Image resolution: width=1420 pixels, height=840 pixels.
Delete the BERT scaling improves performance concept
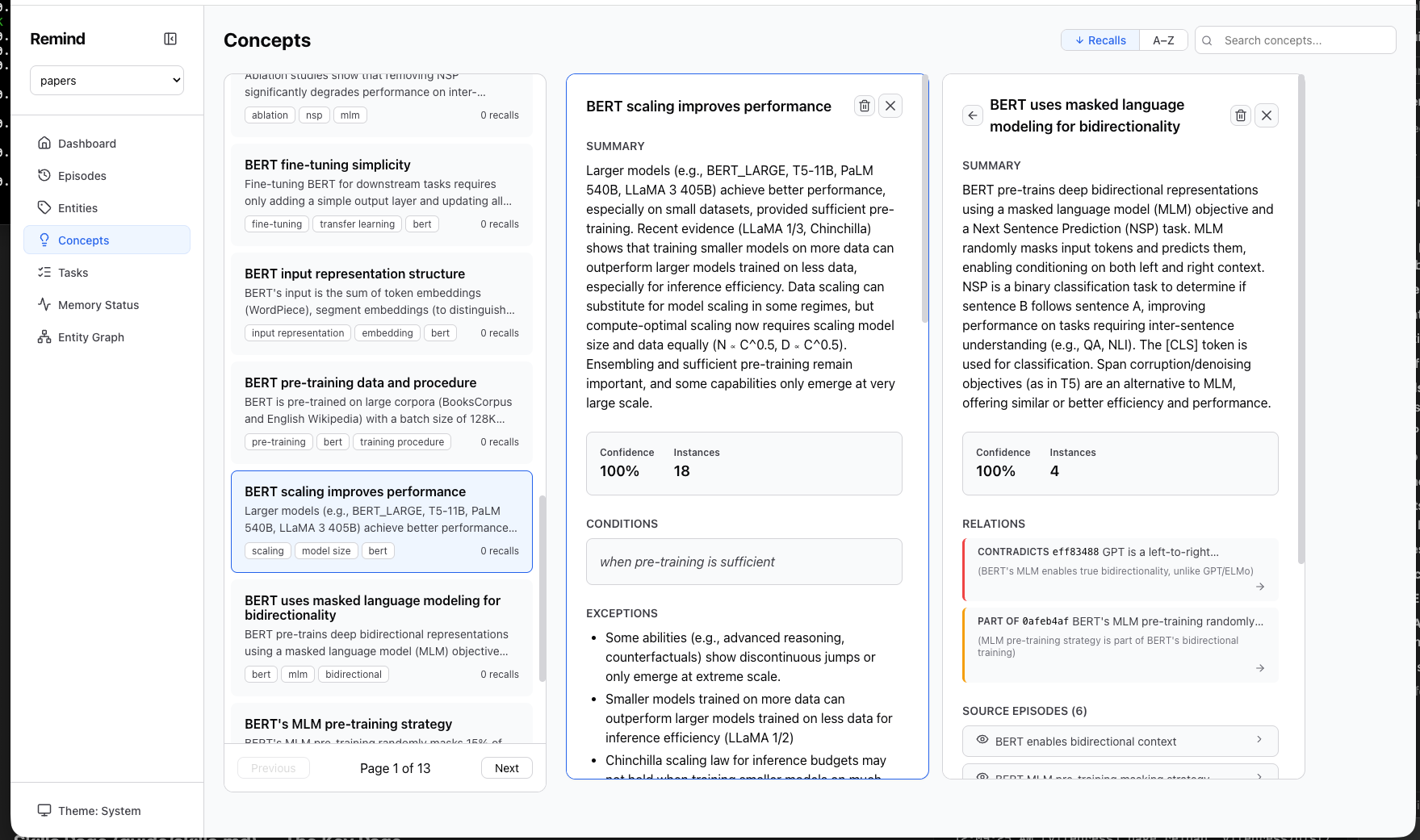tap(865, 106)
